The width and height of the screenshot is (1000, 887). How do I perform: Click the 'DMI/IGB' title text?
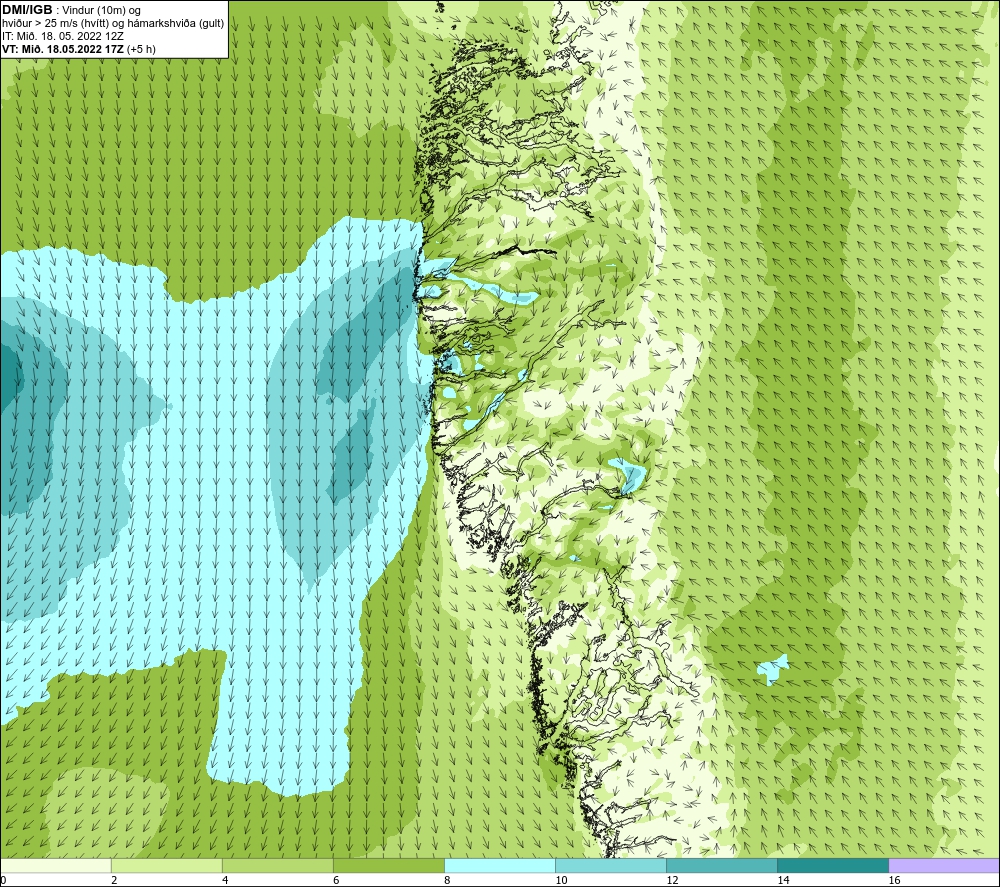tap(27, 10)
